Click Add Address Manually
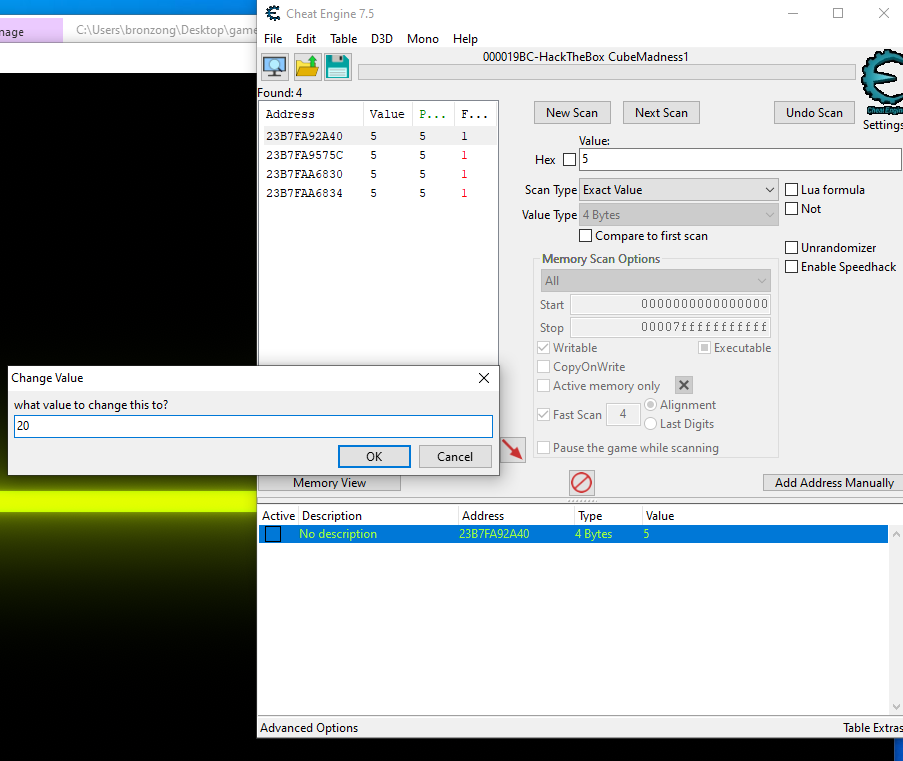 tap(833, 483)
